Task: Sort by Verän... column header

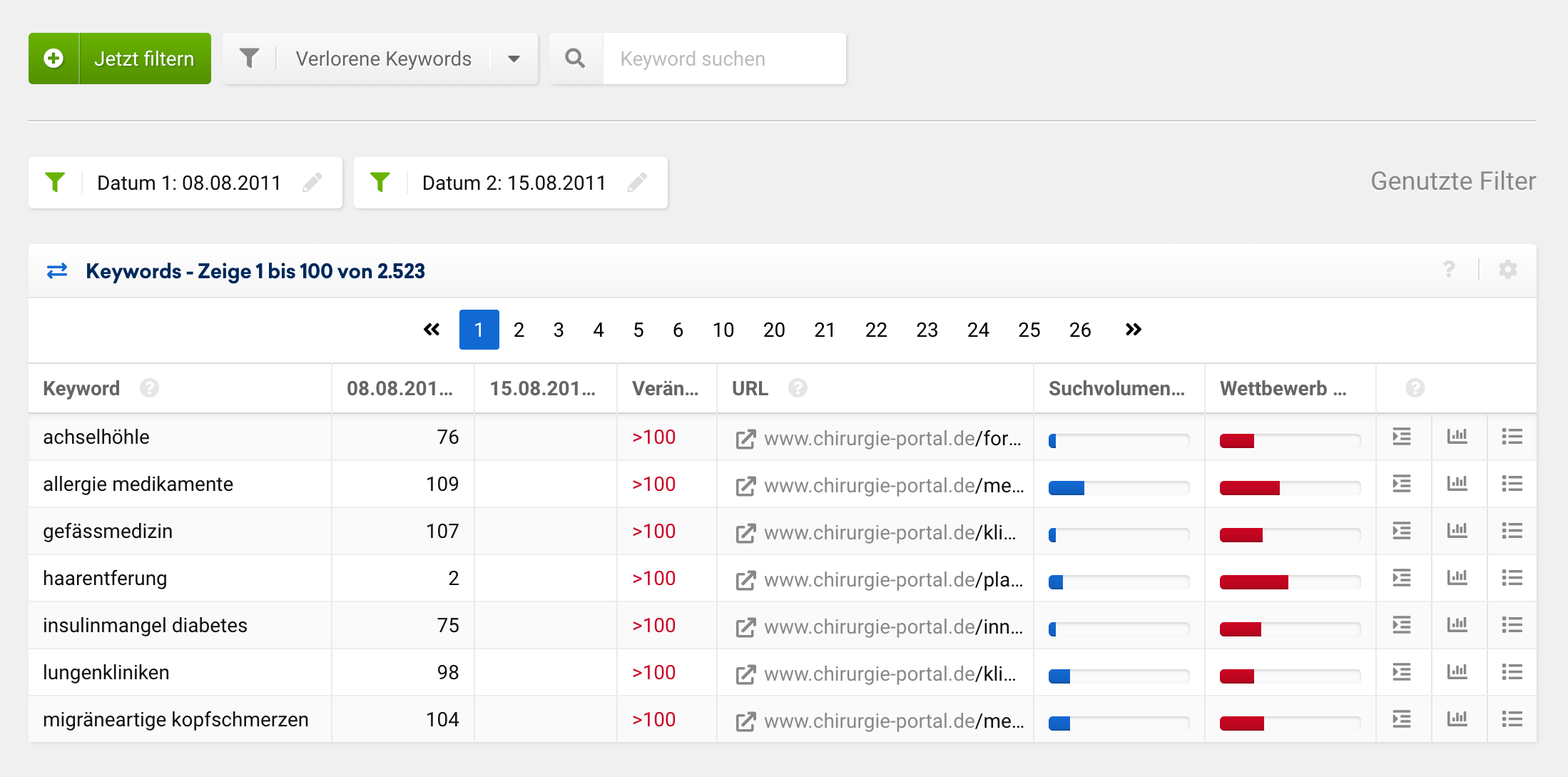Action: pyautogui.click(x=666, y=388)
